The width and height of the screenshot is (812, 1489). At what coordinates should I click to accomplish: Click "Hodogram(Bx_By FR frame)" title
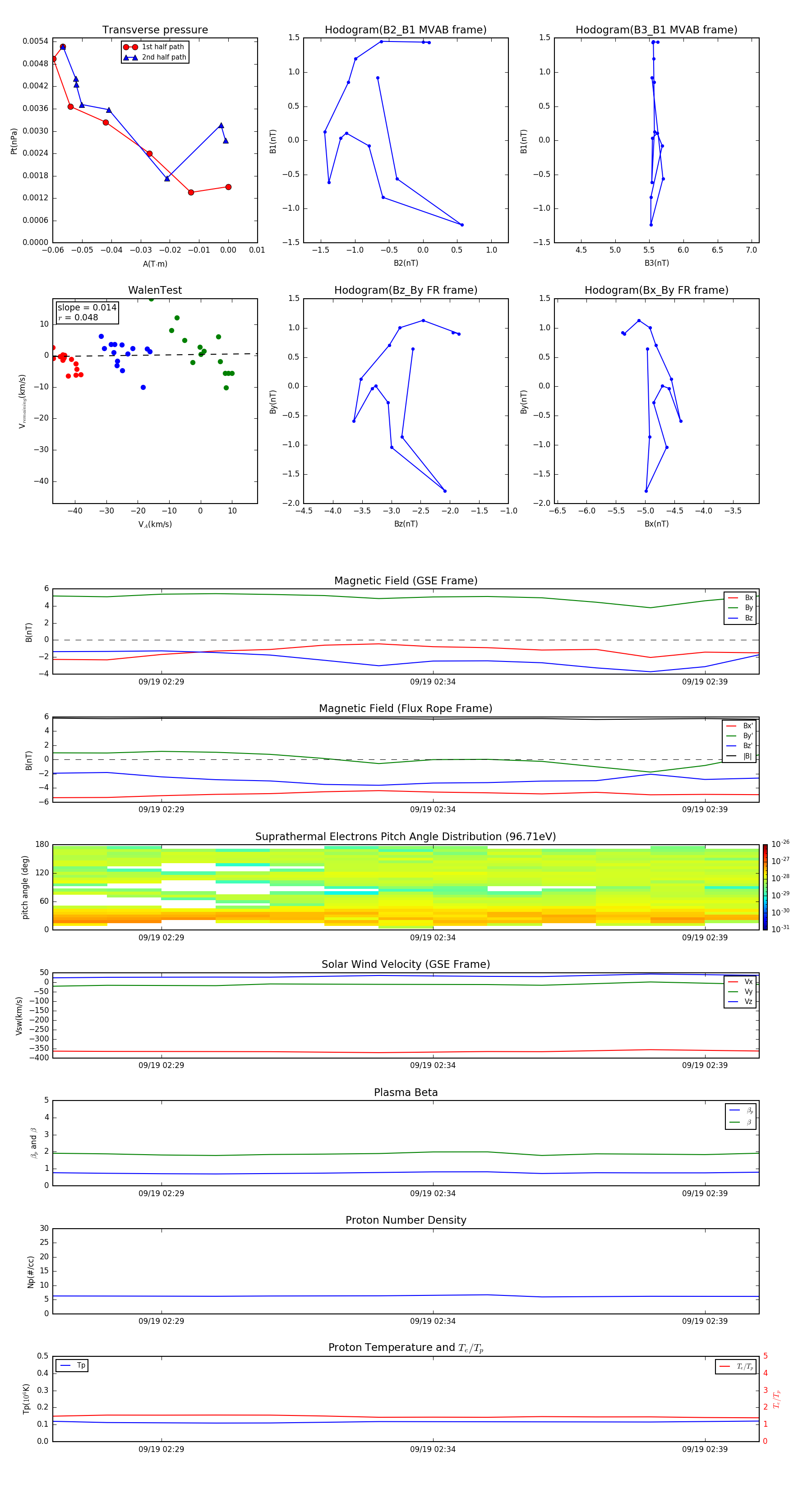coord(656,290)
